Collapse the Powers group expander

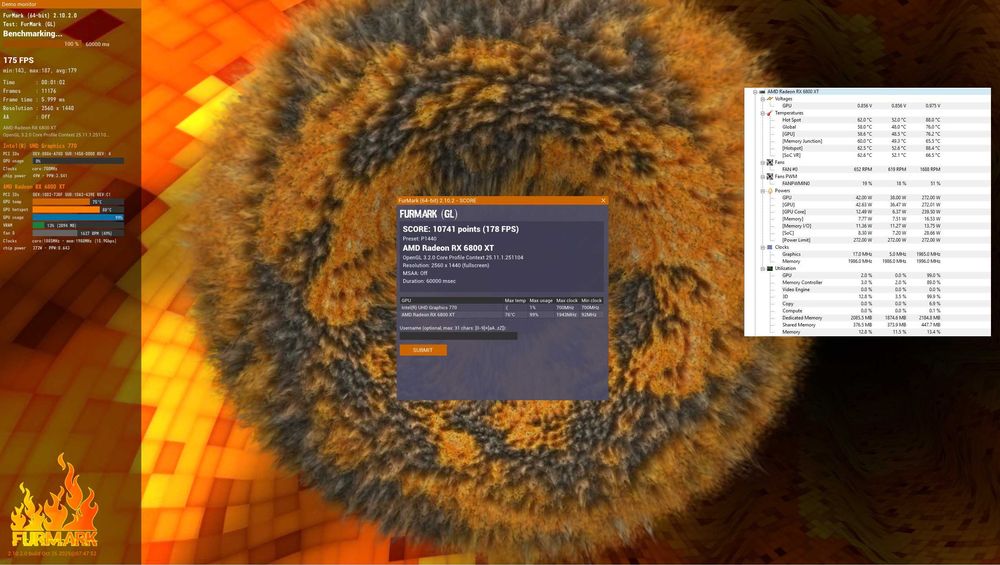[763, 191]
